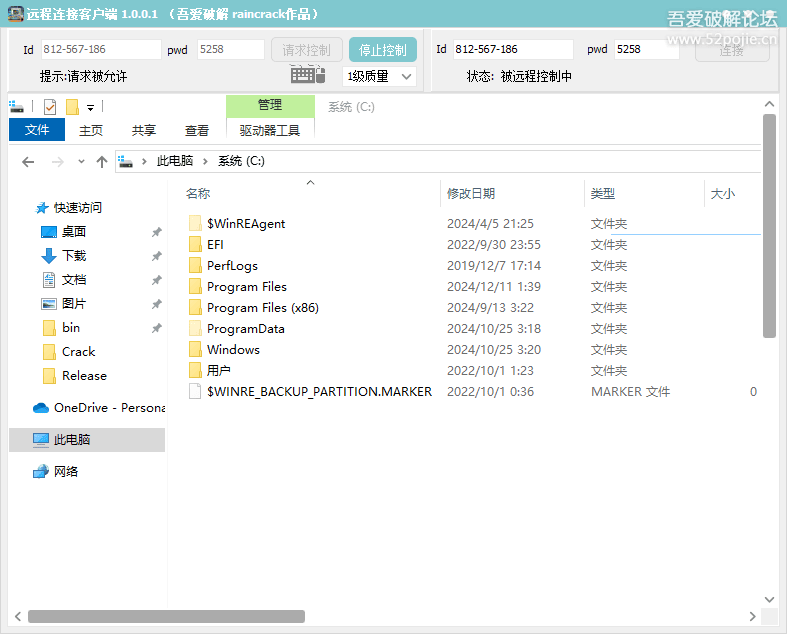The width and height of the screenshot is (787, 634).
Task: Open the 共享 ribbon tab
Action: click(144, 131)
